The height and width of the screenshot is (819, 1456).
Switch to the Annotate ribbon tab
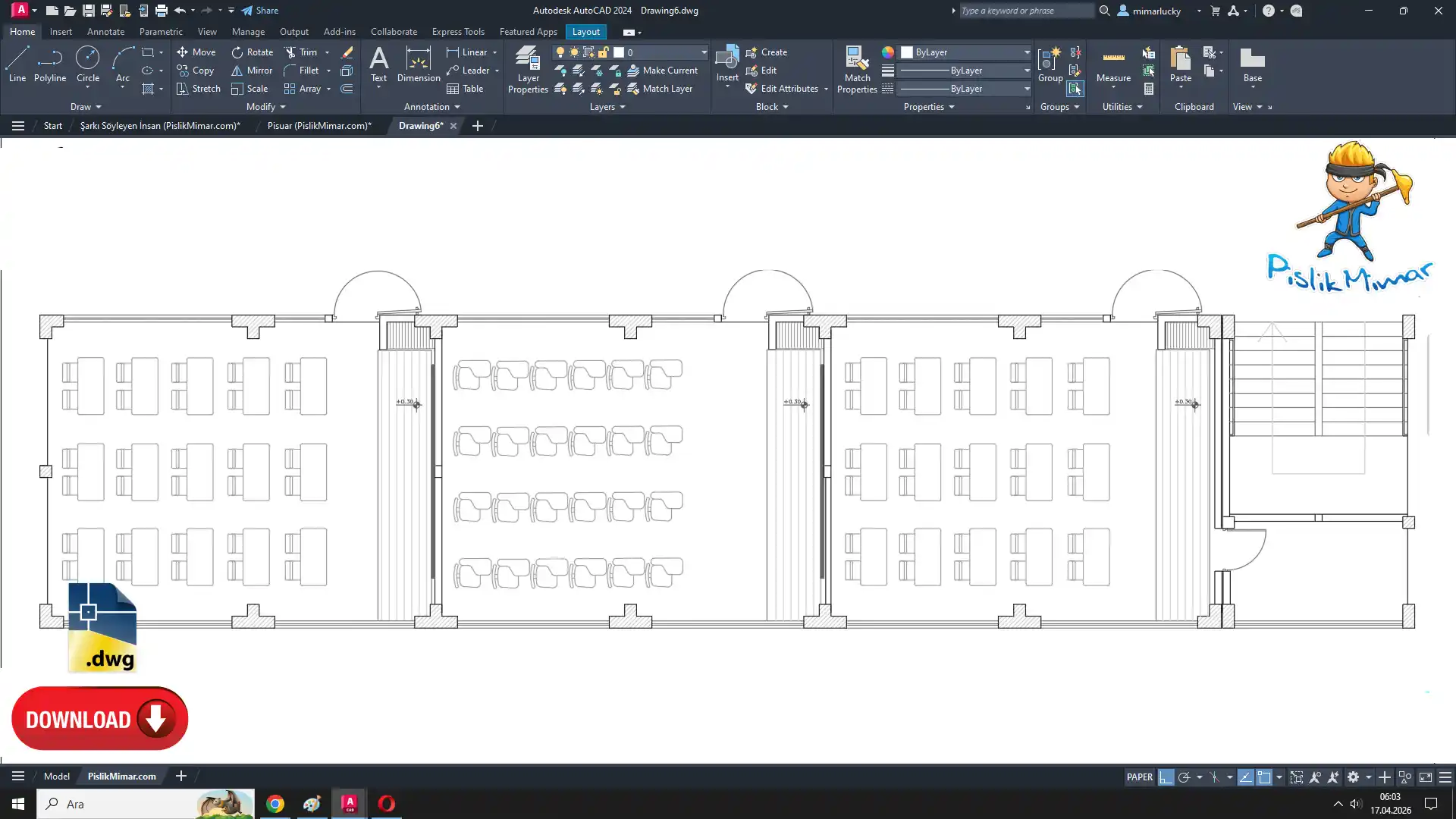105,32
